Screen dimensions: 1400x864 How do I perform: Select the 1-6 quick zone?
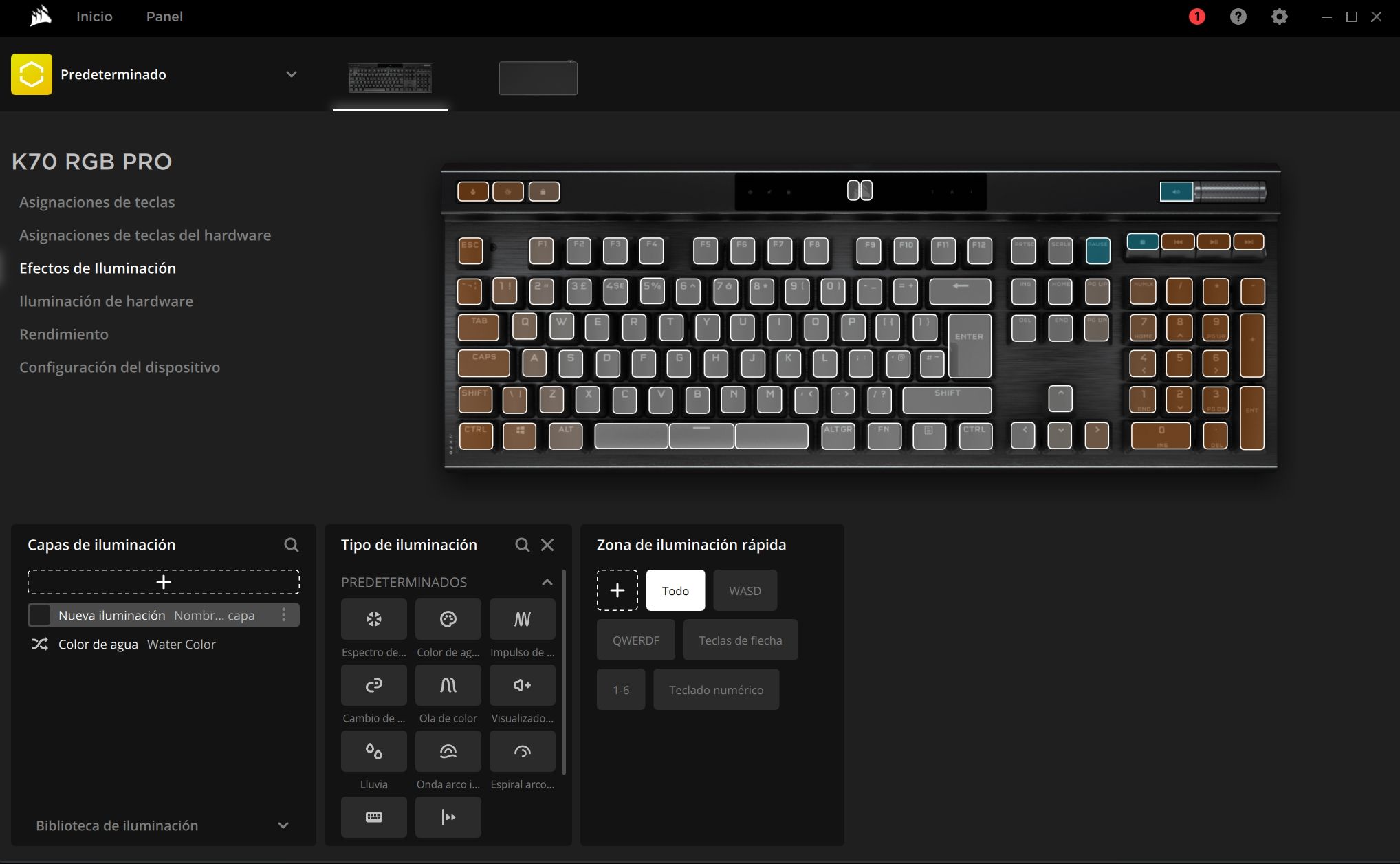[621, 689]
